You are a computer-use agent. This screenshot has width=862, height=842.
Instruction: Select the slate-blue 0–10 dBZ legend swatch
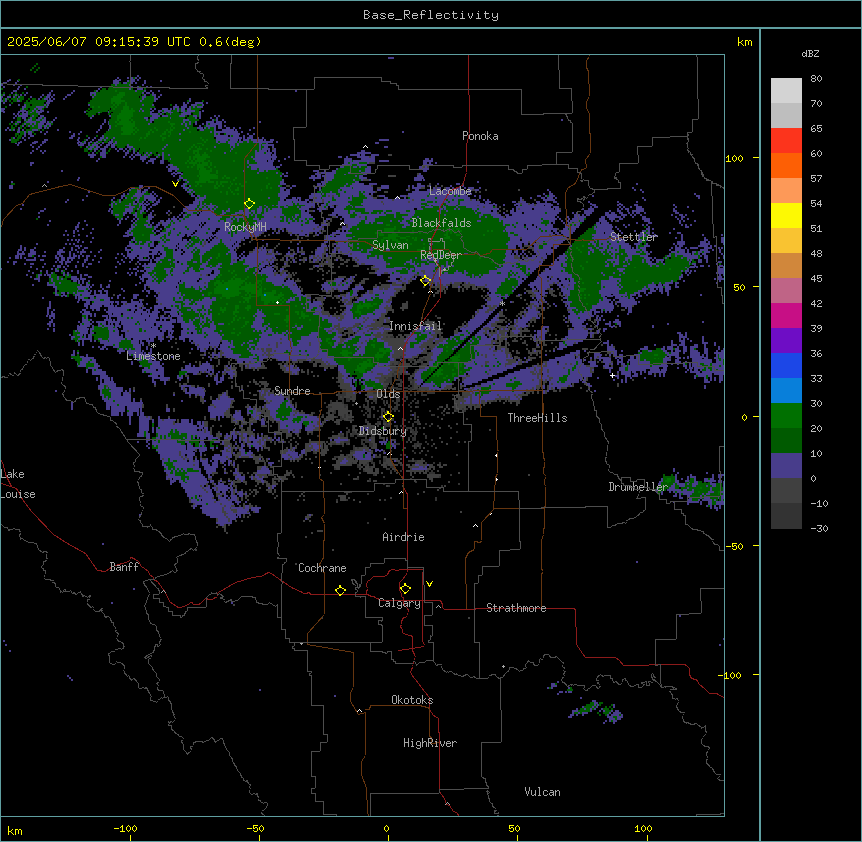pyautogui.click(x=786, y=466)
